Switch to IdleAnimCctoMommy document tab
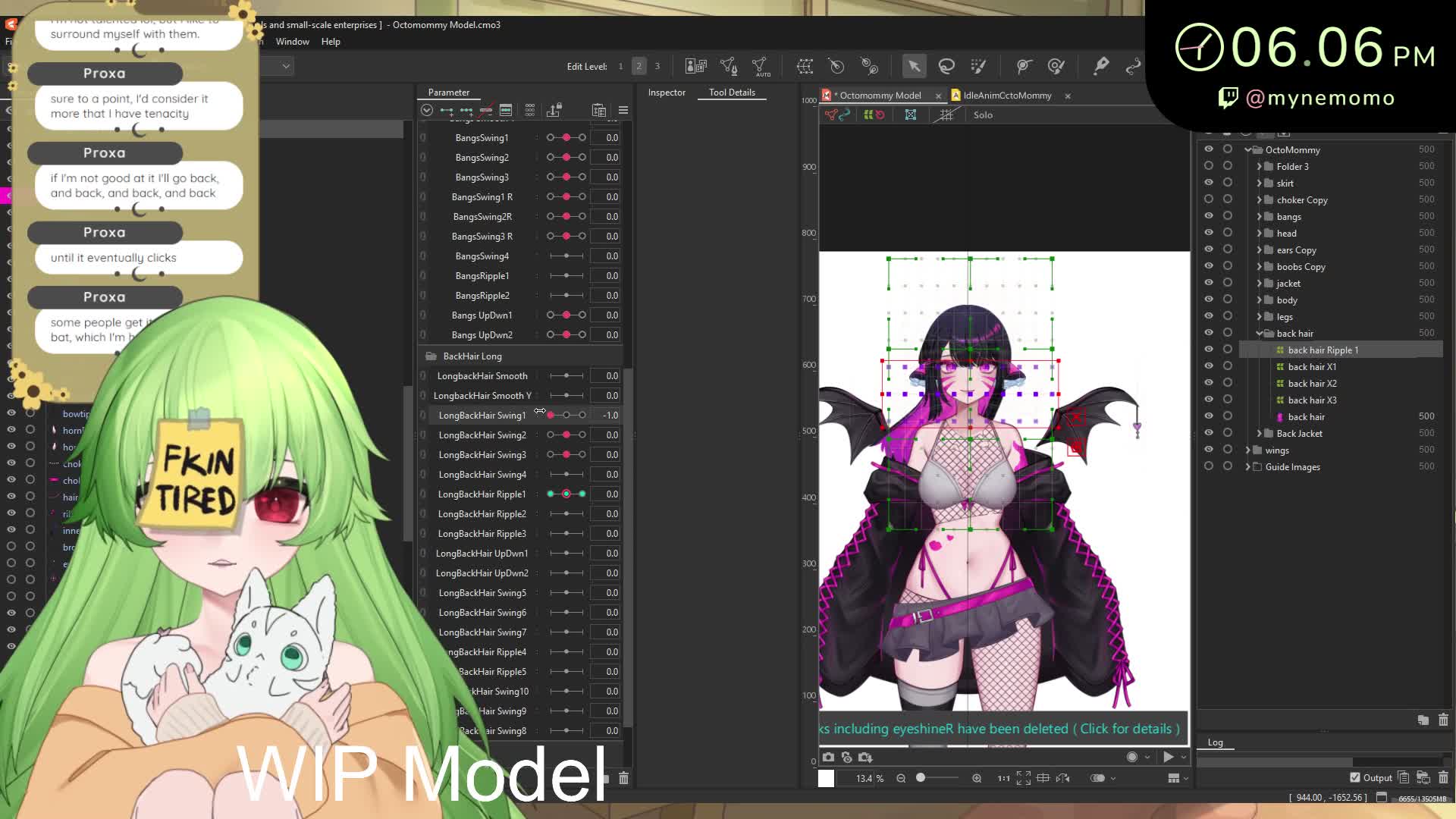1456x819 pixels. point(1007,96)
